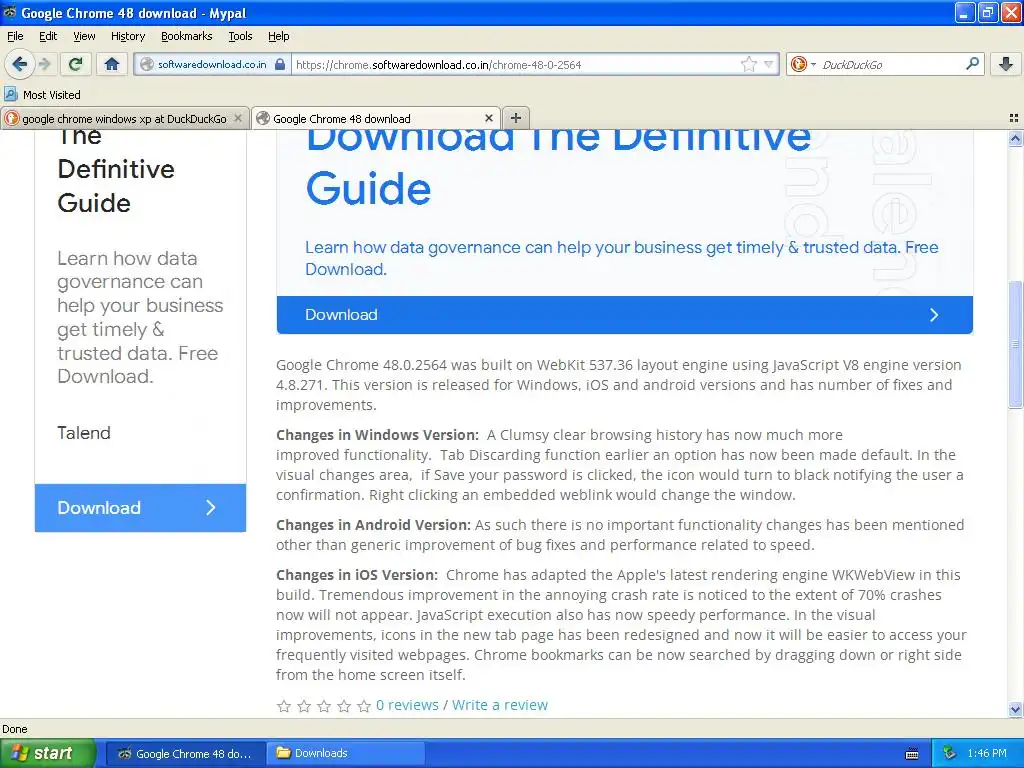The image size is (1024, 768).
Task: Go back with the back arrow button
Action: pos(20,64)
